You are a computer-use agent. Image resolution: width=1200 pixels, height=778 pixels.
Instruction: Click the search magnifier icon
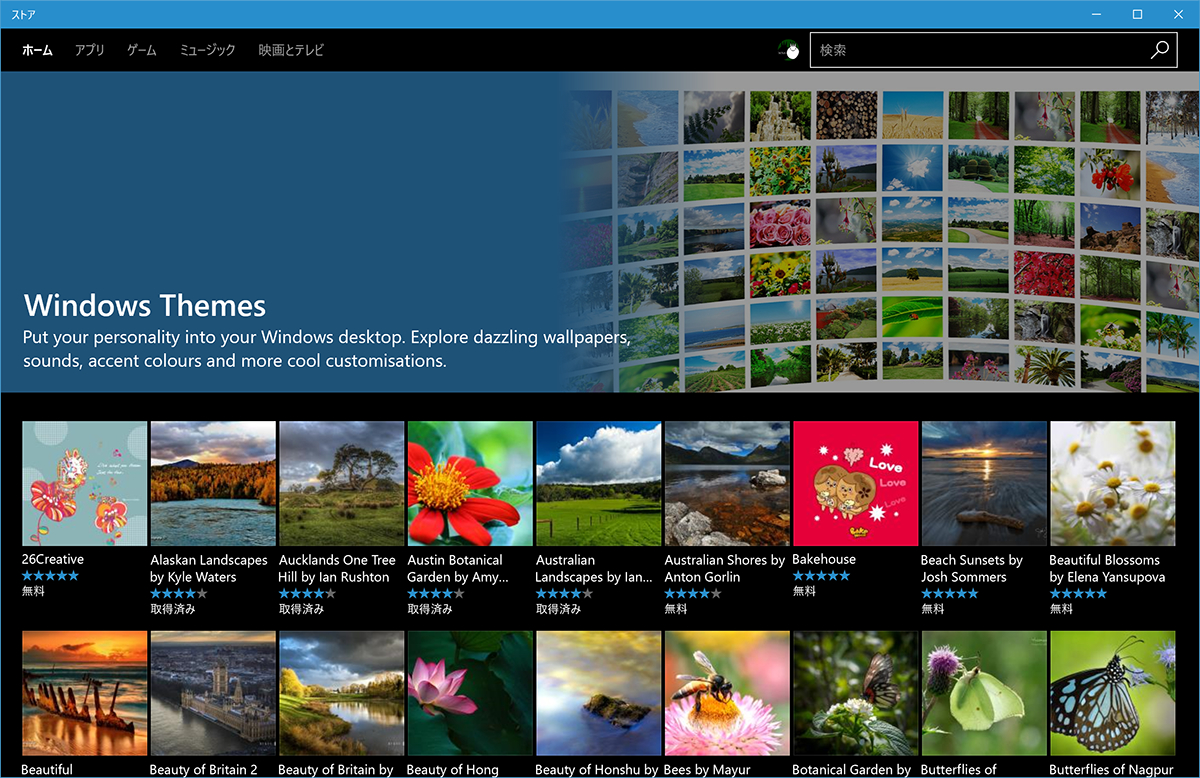[1159, 50]
